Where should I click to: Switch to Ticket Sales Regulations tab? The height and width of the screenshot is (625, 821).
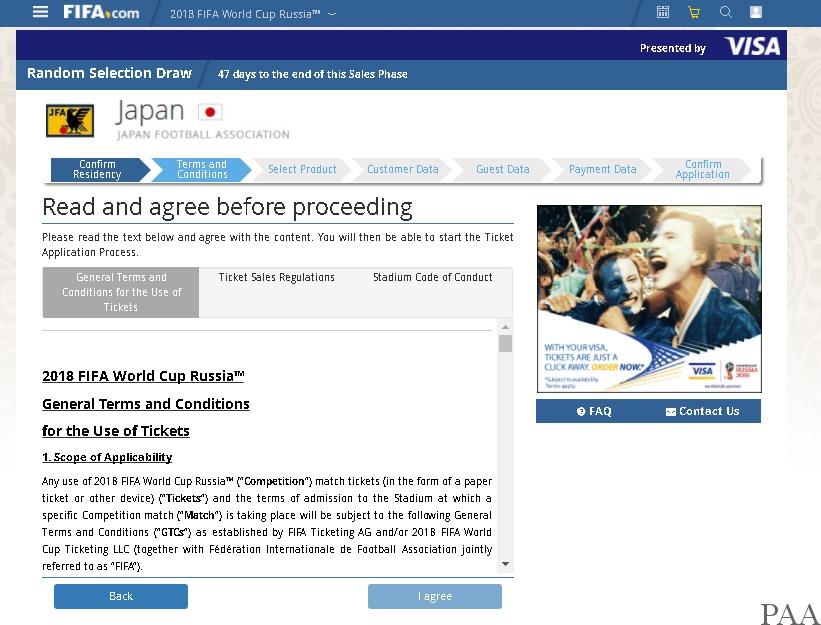tap(276, 277)
